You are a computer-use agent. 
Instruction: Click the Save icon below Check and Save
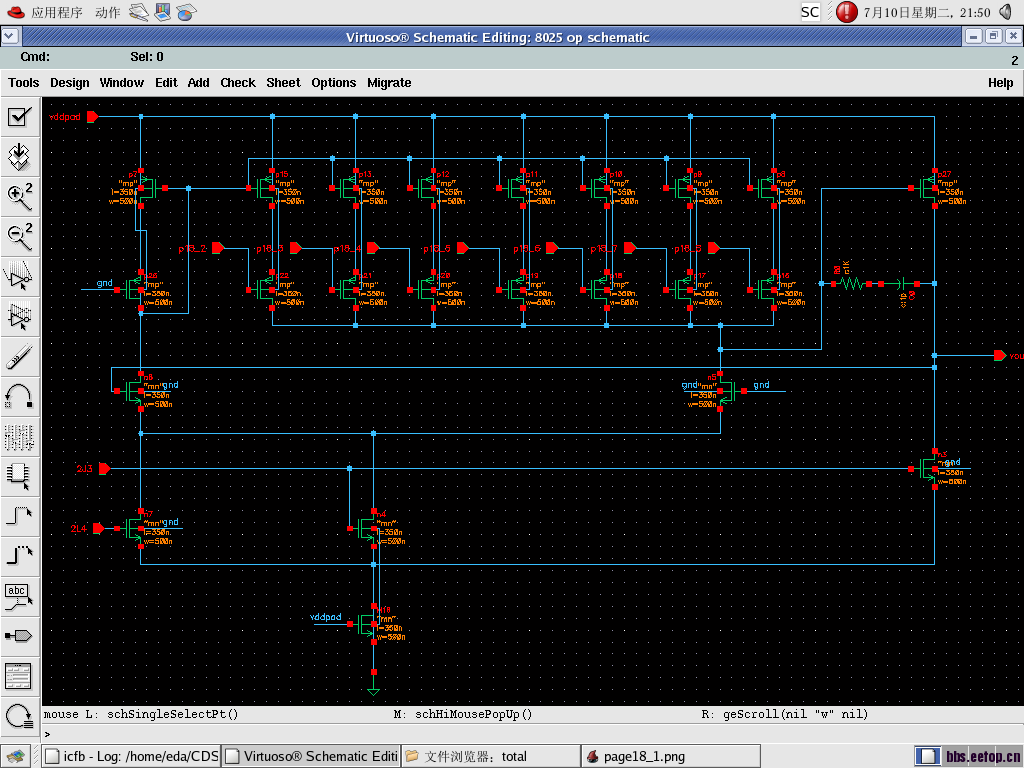coord(19,156)
